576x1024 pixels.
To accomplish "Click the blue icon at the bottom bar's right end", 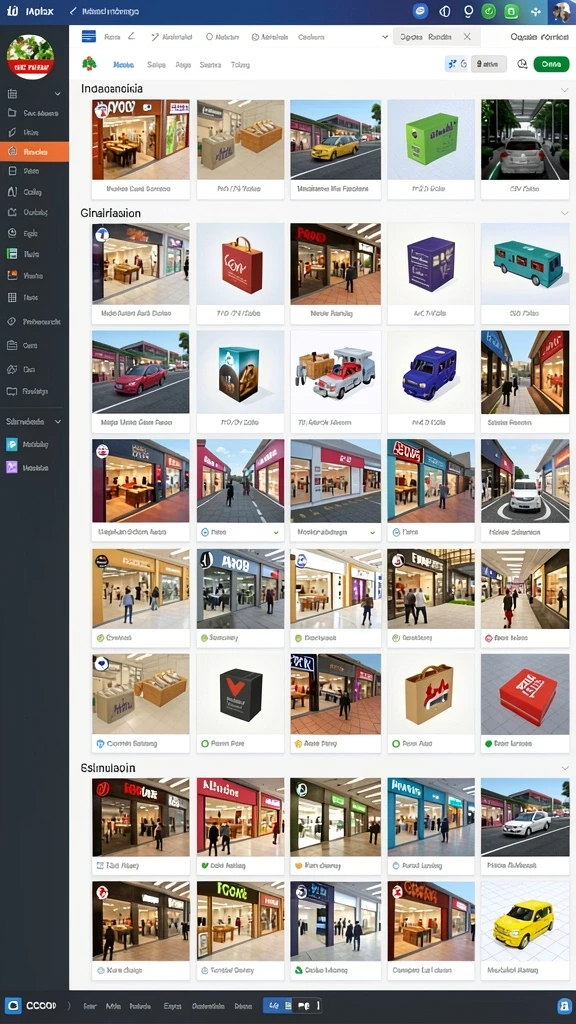I will tap(564, 1006).
